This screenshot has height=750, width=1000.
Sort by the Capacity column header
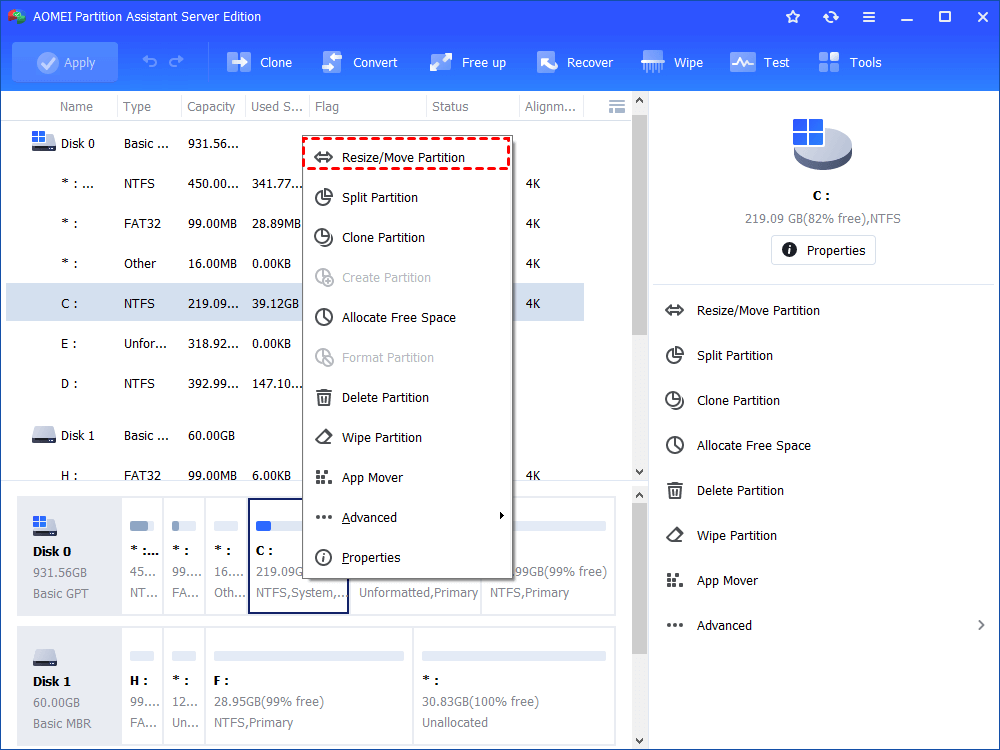pos(213,107)
